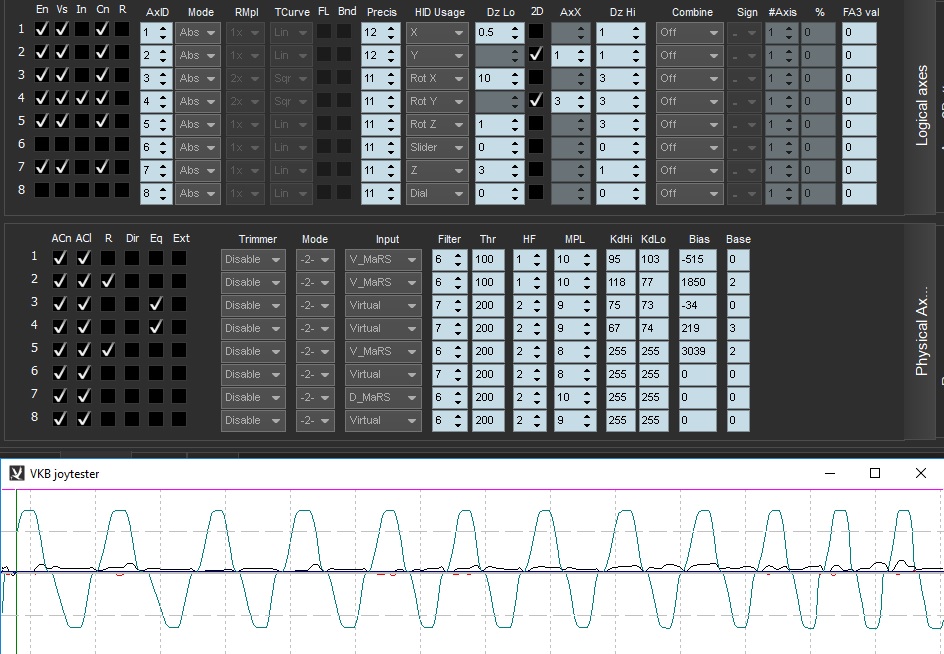Open Mode dropdown for physical axis 4

coord(315,328)
